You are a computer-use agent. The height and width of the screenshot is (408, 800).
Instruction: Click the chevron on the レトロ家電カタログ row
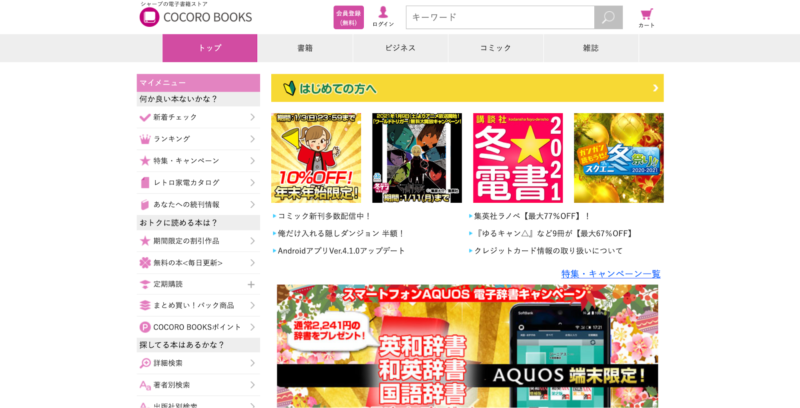pyautogui.click(x=253, y=183)
